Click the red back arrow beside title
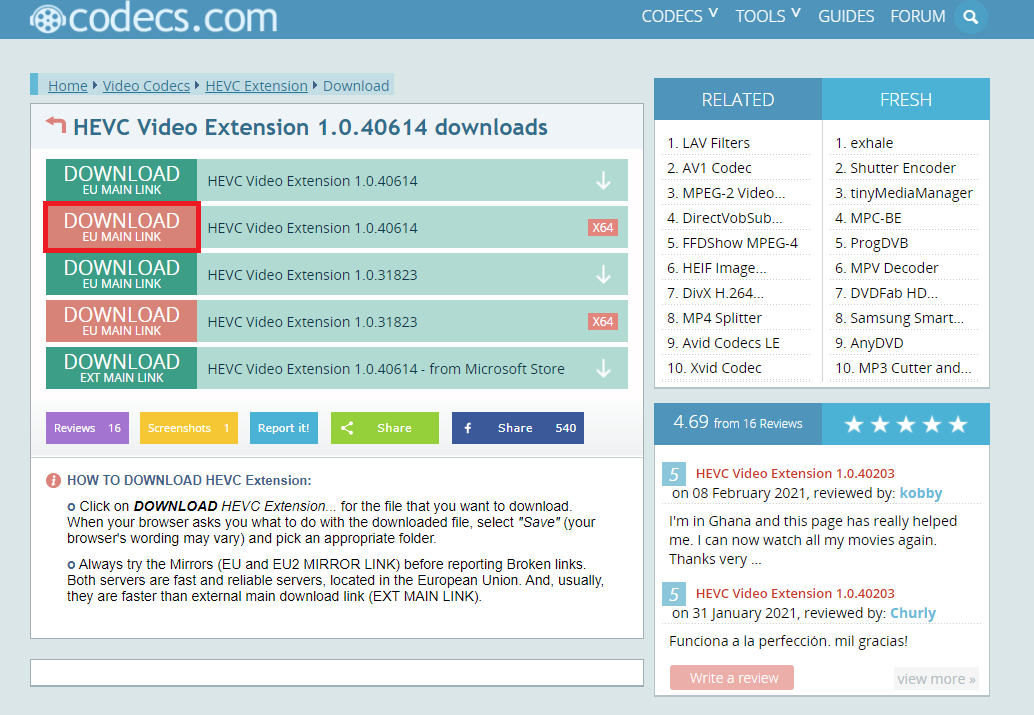1034x715 pixels. coord(56,125)
